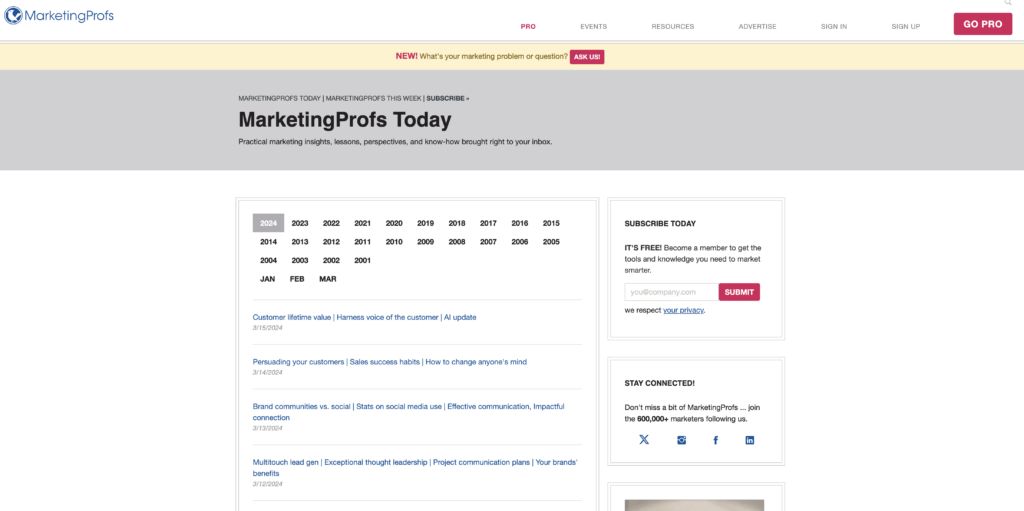Viewport: 1024px width, 511px height.
Task: Go to SIGN IN in navigation
Action: click(834, 27)
